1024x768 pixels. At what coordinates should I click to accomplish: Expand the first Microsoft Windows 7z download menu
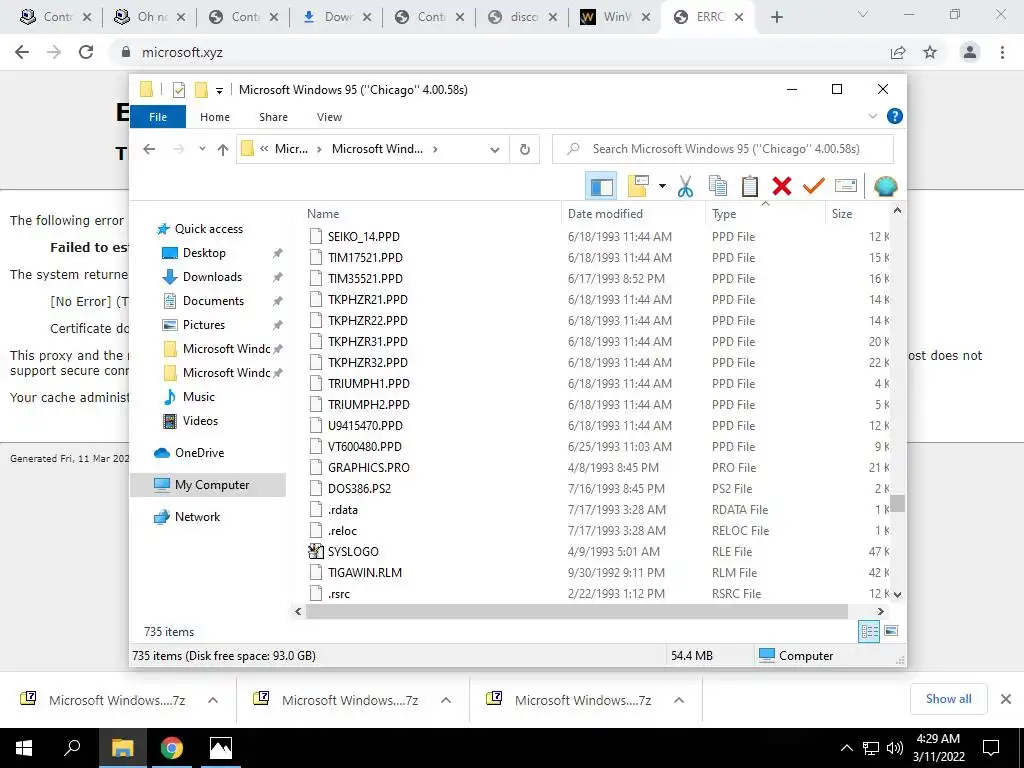click(x=213, y=700)
